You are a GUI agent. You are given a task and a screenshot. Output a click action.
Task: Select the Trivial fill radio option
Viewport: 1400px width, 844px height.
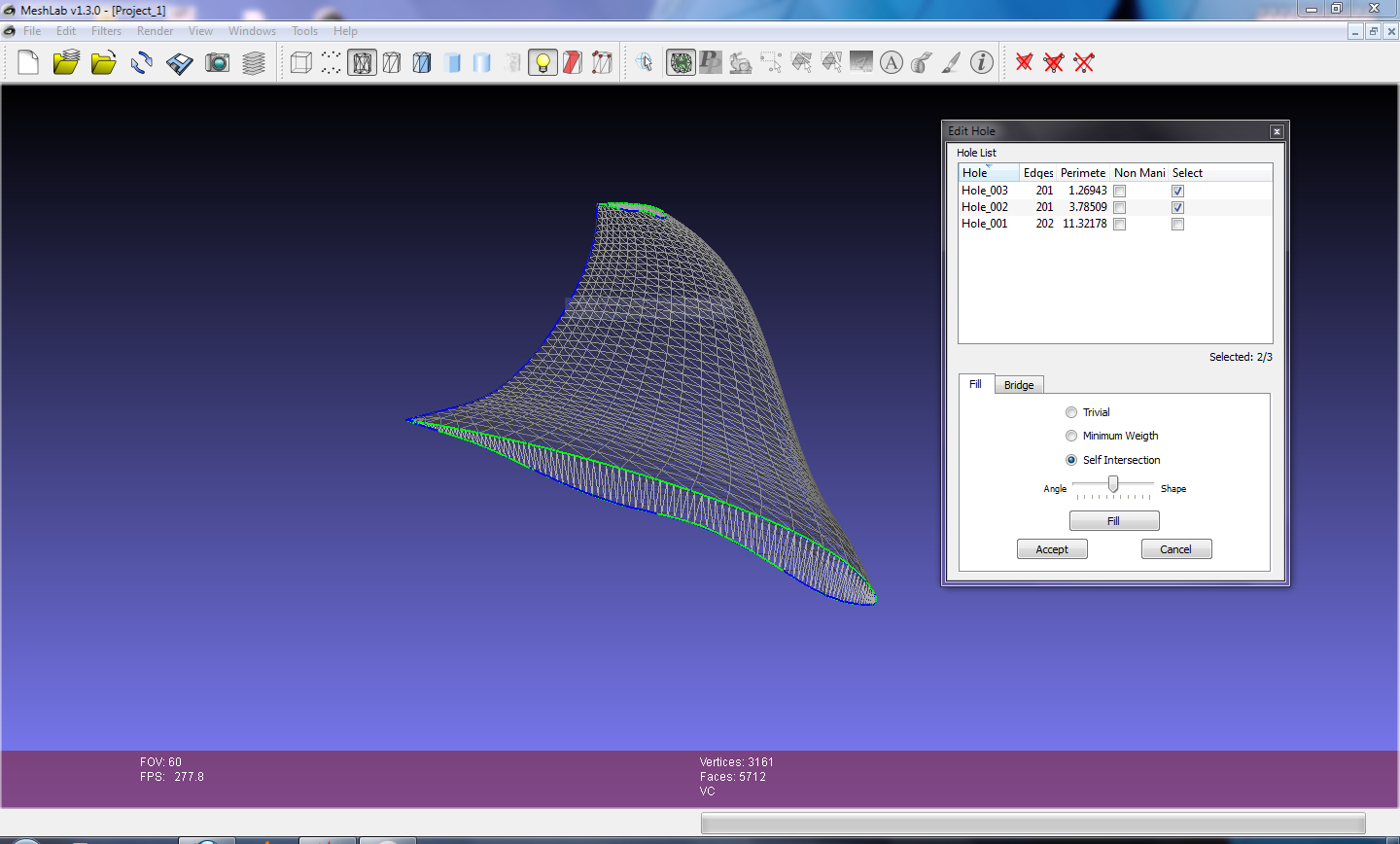click(1071, 412)
